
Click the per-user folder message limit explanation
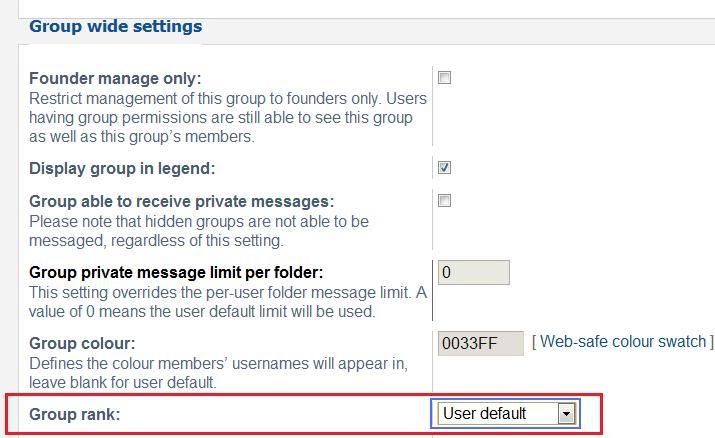click(x=228, y=302)
